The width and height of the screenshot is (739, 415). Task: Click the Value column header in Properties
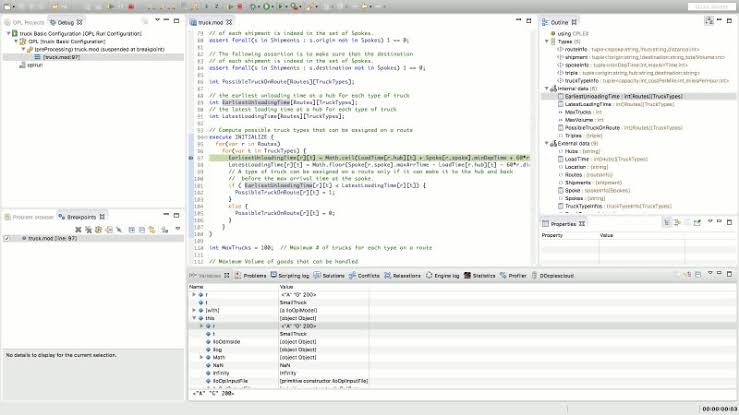pyautogui.click(x=607, y=235)
